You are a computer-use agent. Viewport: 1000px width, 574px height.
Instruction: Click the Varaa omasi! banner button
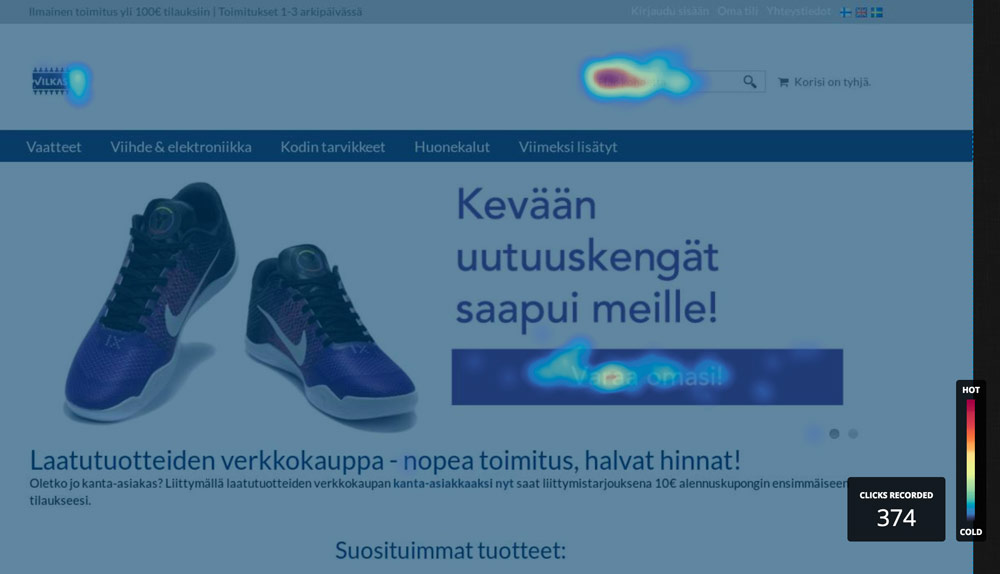[647, 377]
